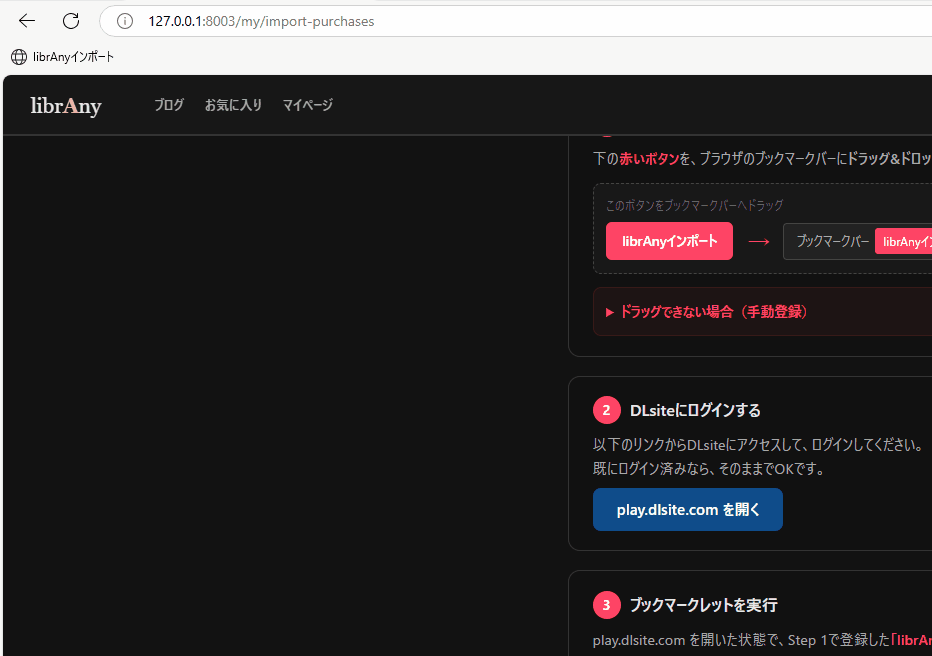This screenshot has height=656, width=932.
Task: Select お気に入り in the navigation bar
Action: coord(233,104)
